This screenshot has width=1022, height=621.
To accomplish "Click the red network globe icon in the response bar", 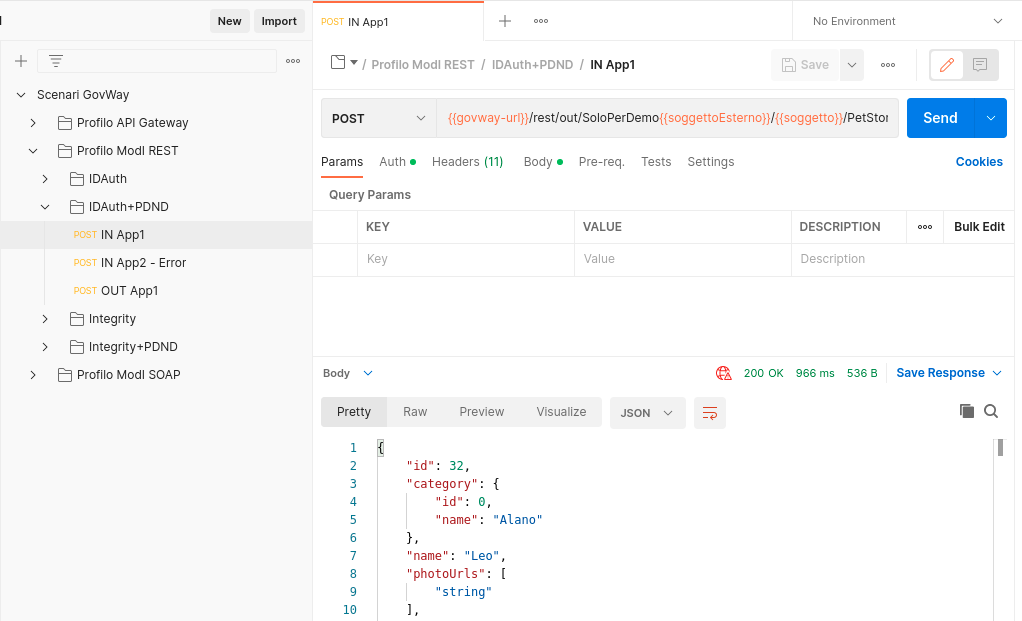I will click(x=723, y=373).
